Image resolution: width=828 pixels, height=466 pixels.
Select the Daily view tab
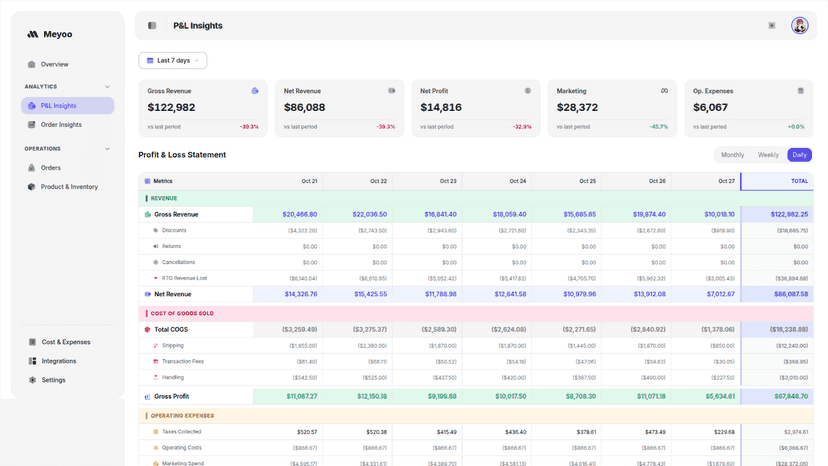point(799,155)
